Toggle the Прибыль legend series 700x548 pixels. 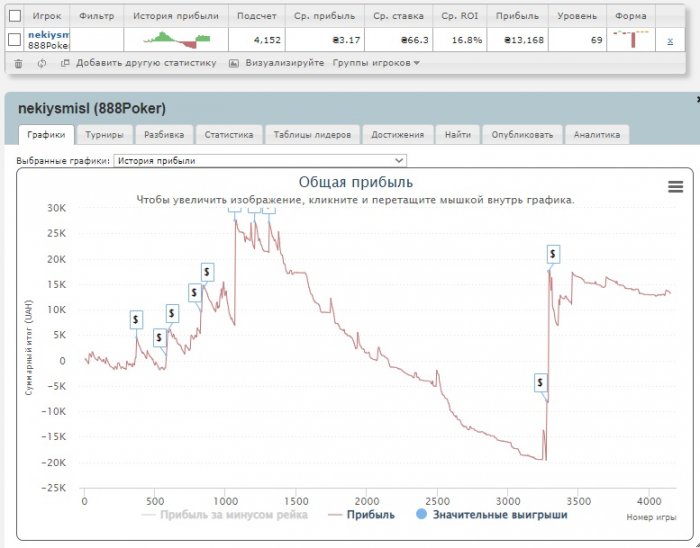pos(362,515)
